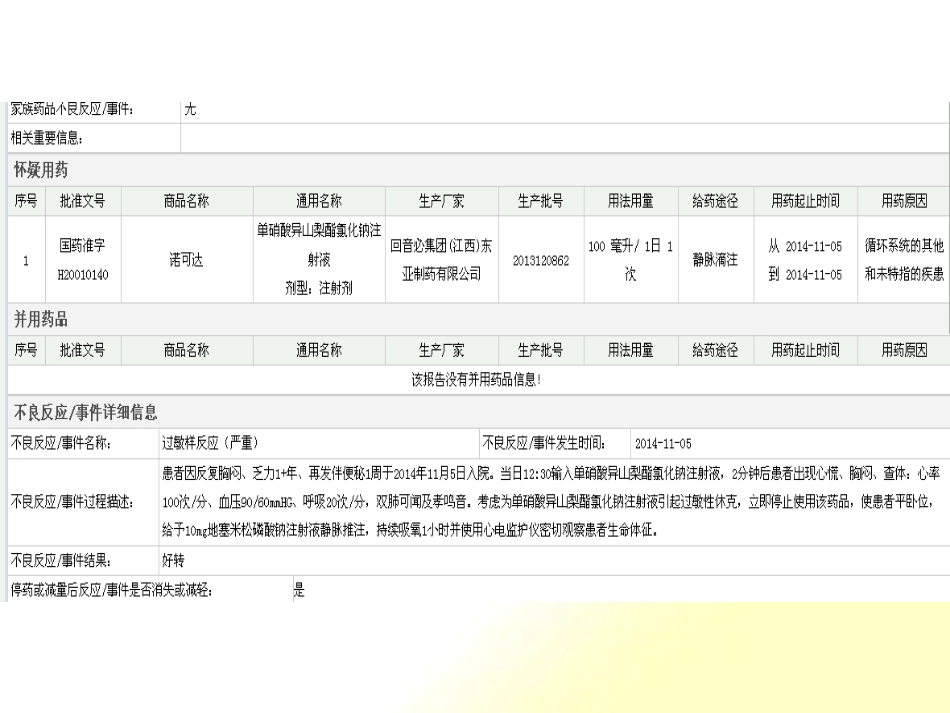Image resolution: width=950 pixels, height=713 pixels.
Task: Click dosage 100 毫升/ 1日 1次
Action: 631,260
